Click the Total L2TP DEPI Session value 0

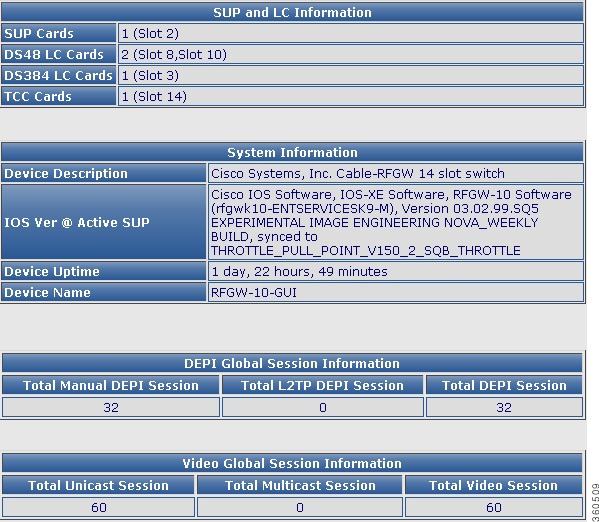(x=323, y=407)
